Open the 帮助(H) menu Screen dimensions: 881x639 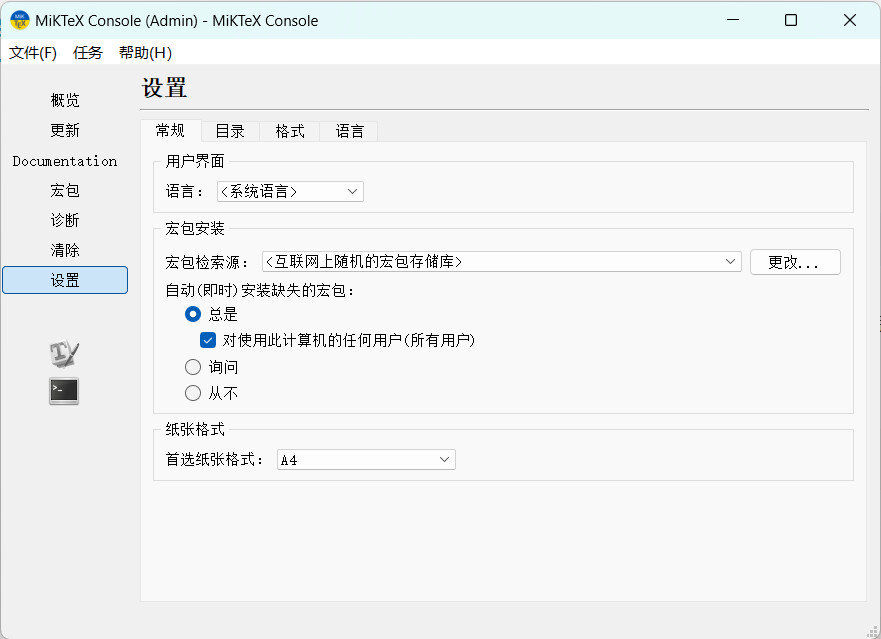click(x=145, y=53)
